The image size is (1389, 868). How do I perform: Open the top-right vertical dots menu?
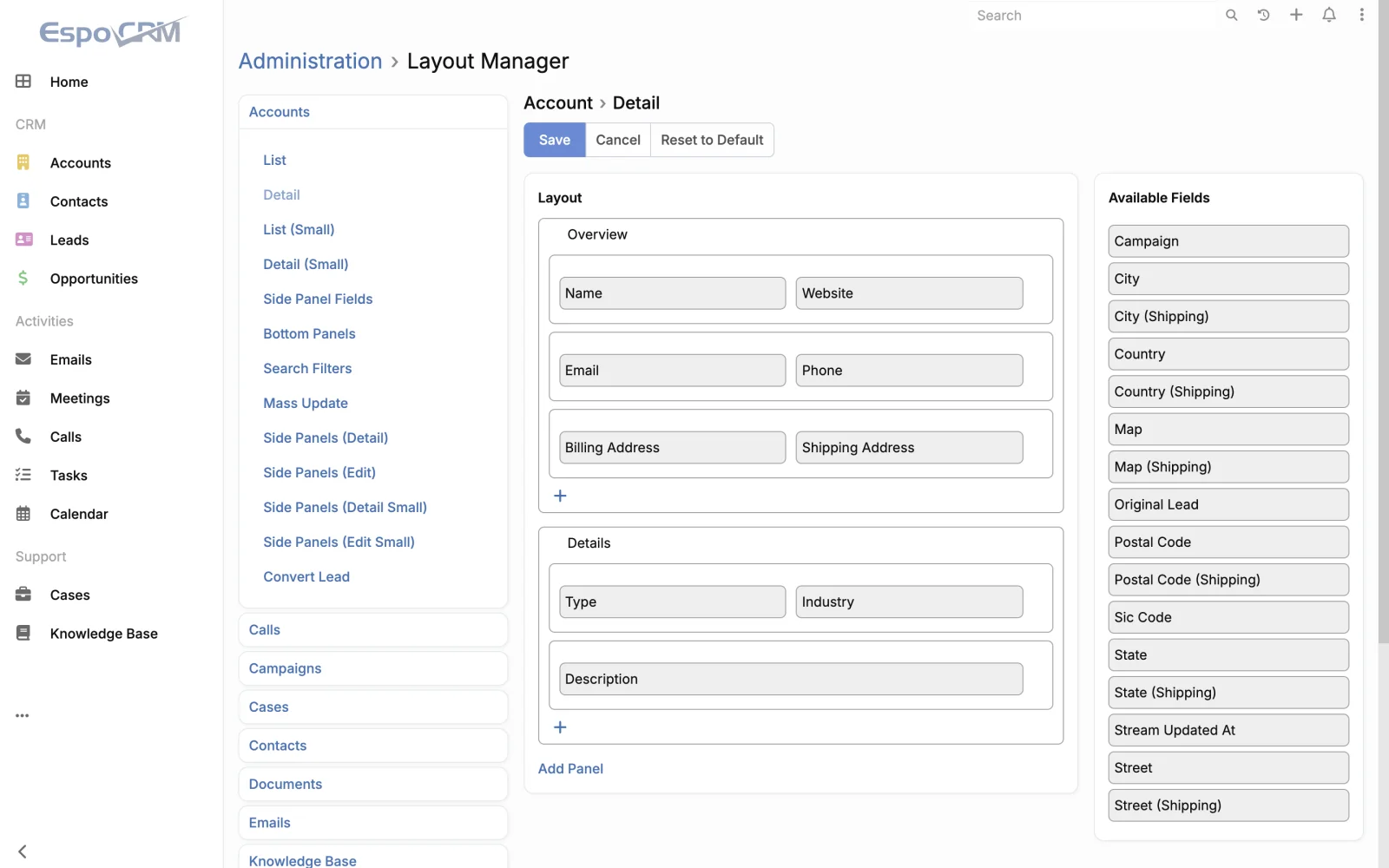pos(1362,15)
